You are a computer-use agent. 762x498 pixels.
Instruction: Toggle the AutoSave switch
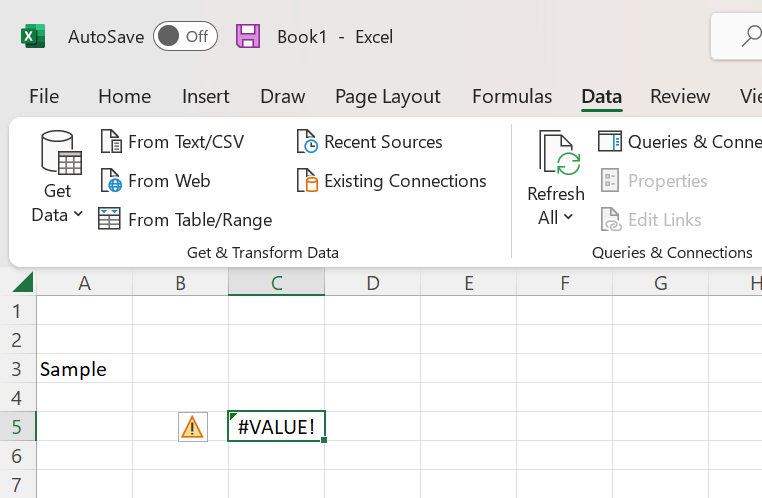coord(185,37)
